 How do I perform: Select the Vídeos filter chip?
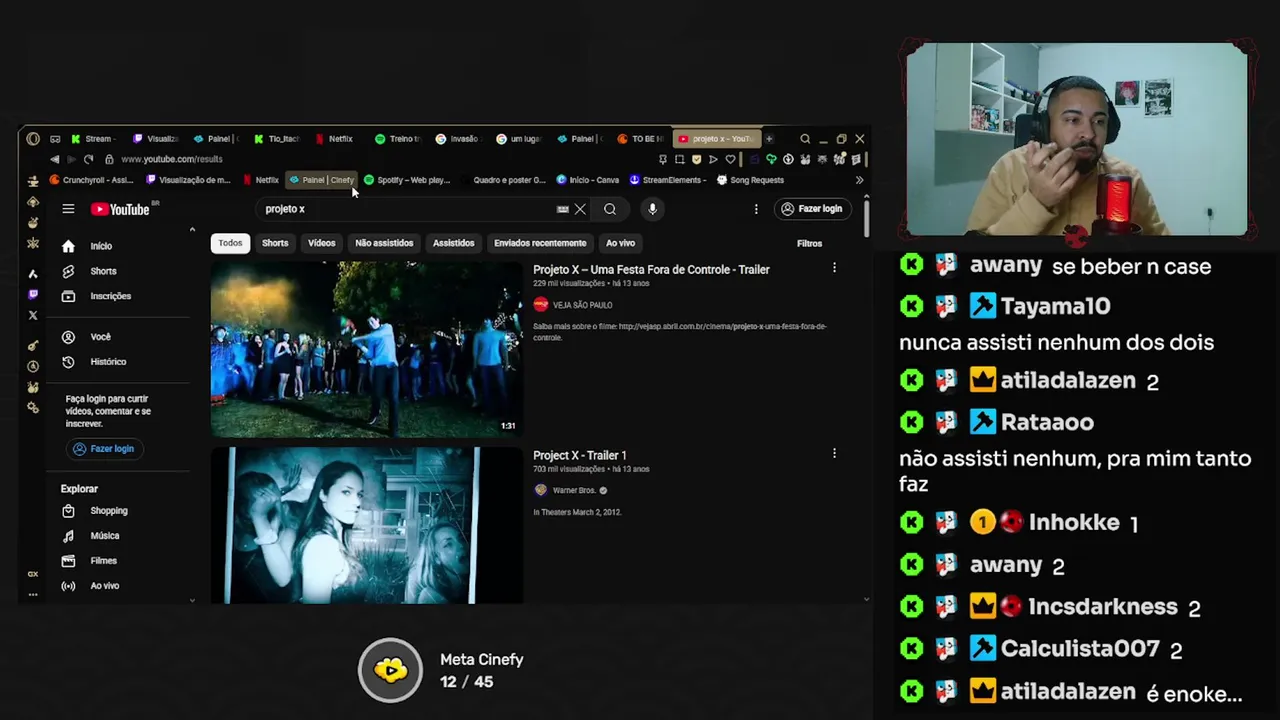322,243
